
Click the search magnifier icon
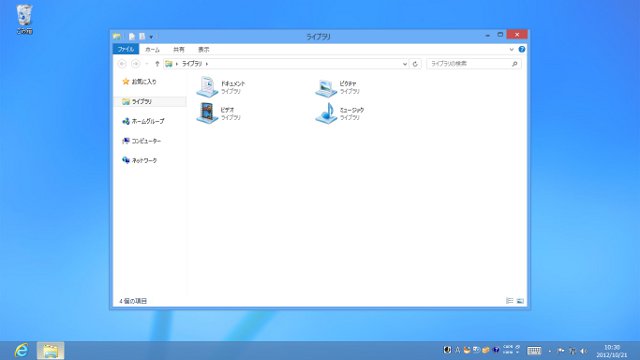point(515,64)
